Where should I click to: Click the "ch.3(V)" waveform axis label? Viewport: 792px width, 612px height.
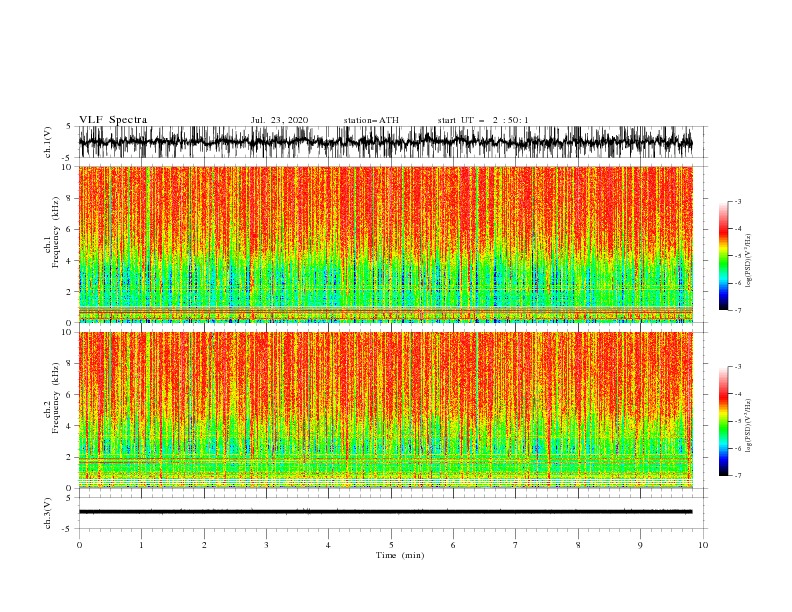[x=47, y=513]
